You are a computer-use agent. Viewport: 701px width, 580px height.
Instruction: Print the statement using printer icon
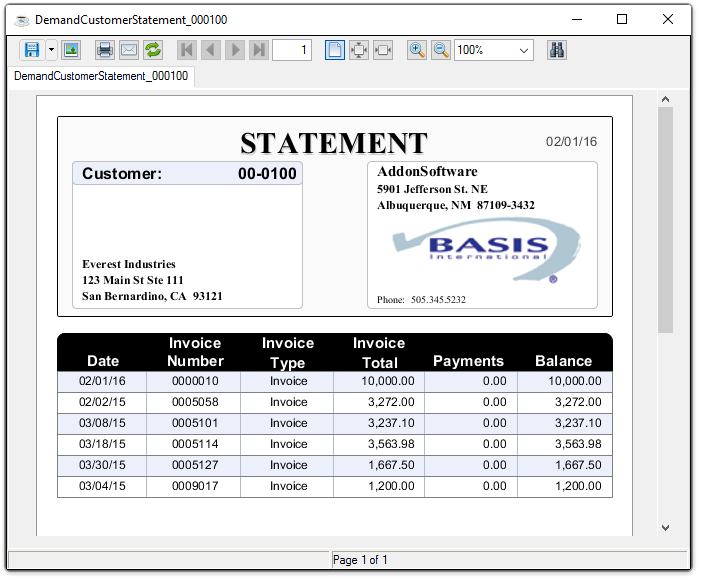coord(105,50)
